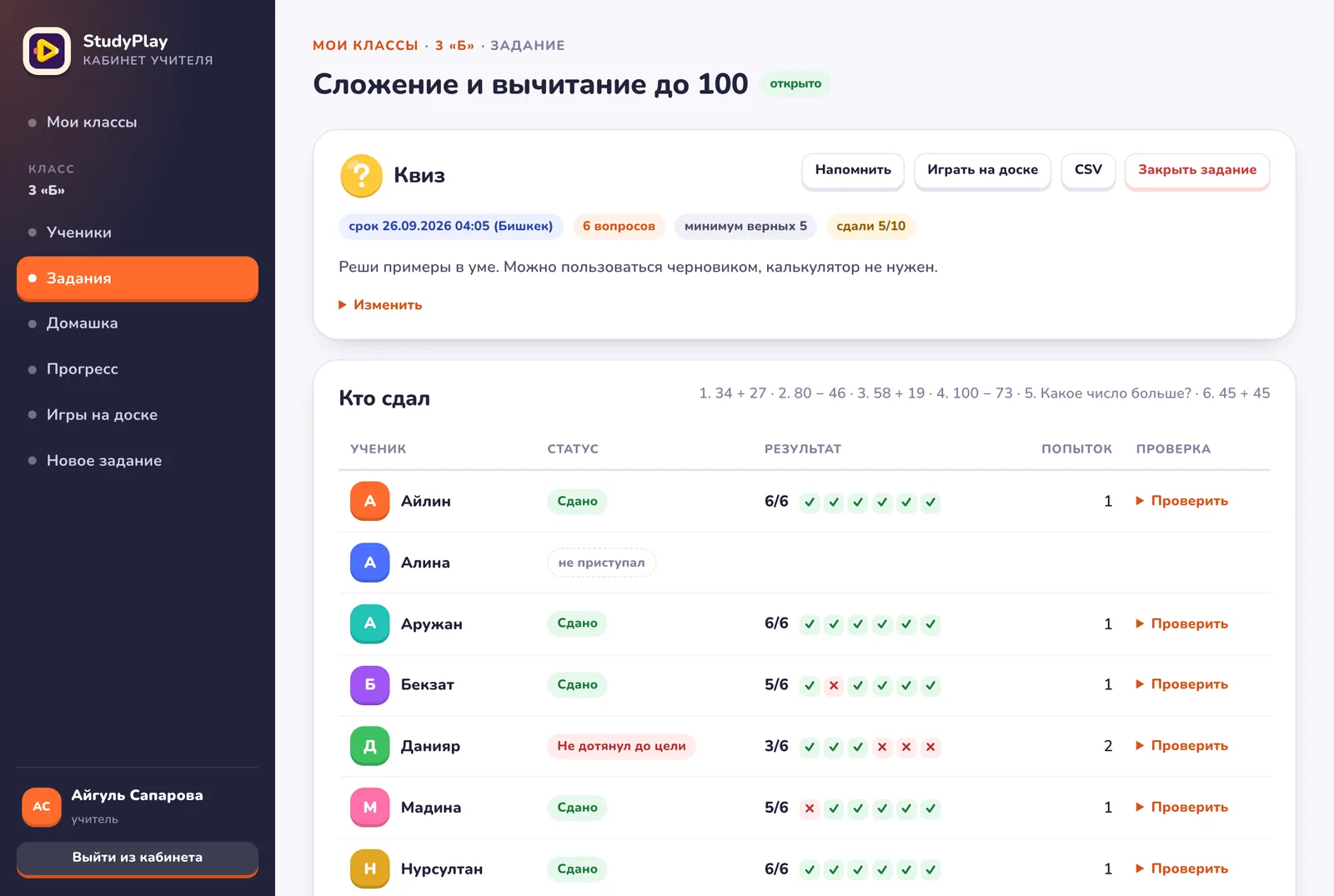Click Алина's blue avatar
The height and width of the screenshot is (896, 1334).
pyautogui.click(x=370, y=563)
